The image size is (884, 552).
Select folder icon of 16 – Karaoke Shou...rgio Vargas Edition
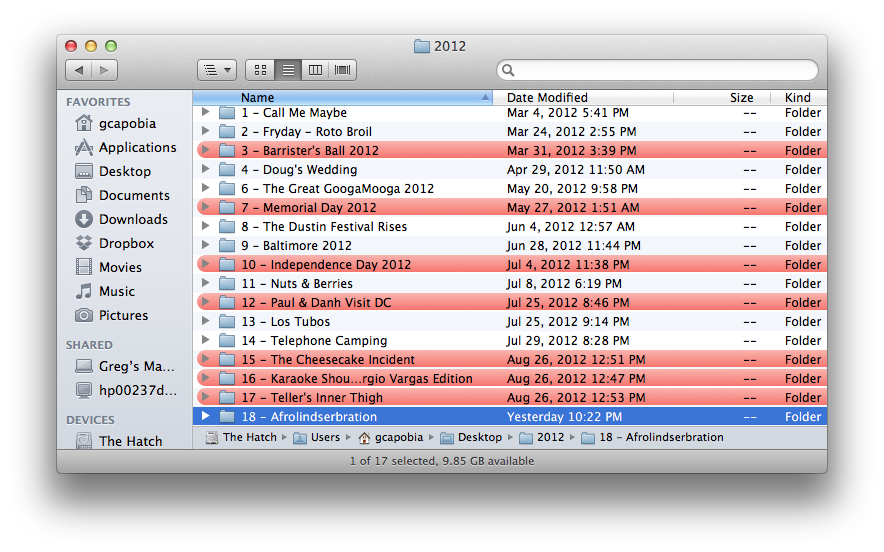pyautogui.click(x=227, y=378)
